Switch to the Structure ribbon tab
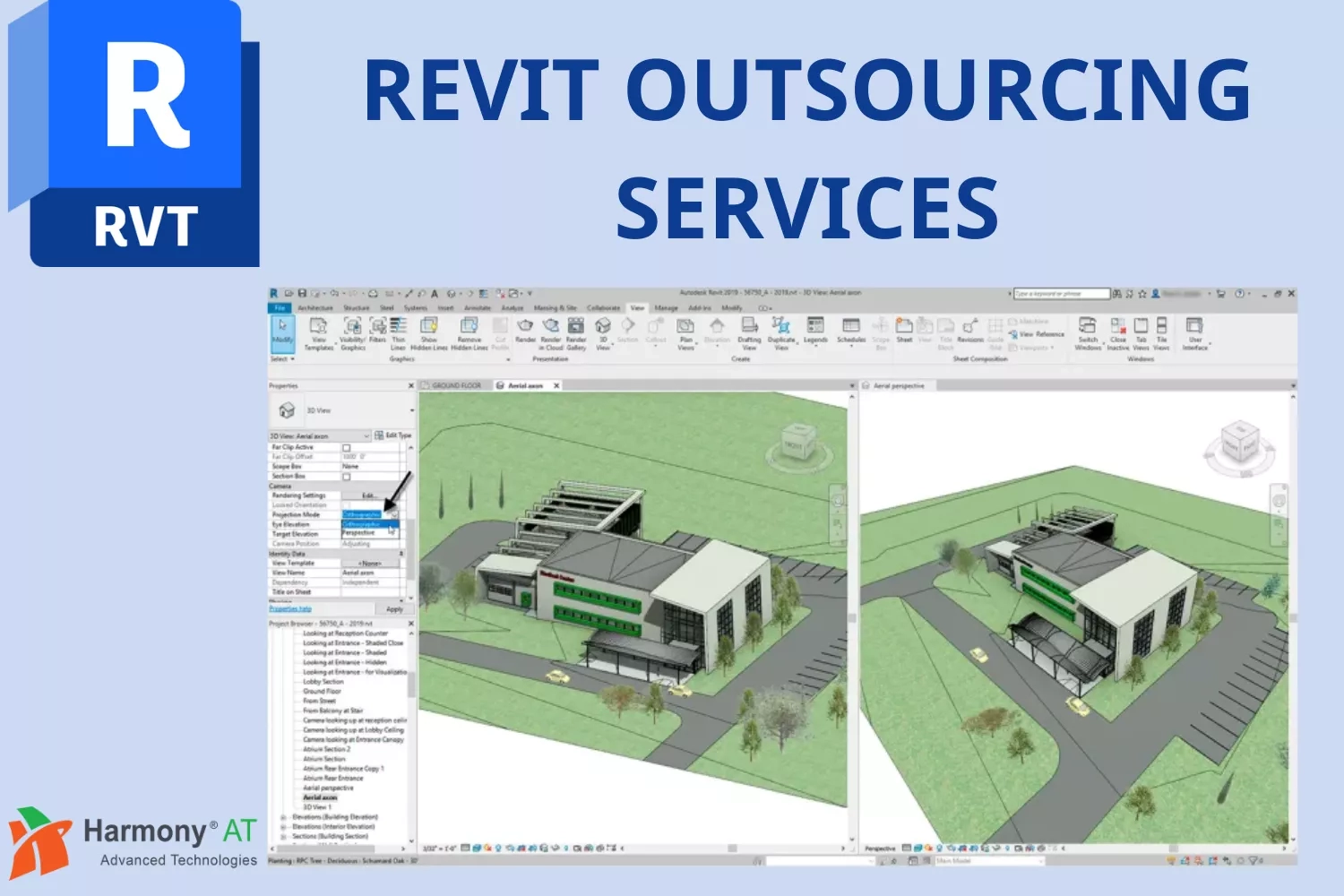Viewport: 1344px width, 896px height. pyautogui.click(x=357, y=307)
